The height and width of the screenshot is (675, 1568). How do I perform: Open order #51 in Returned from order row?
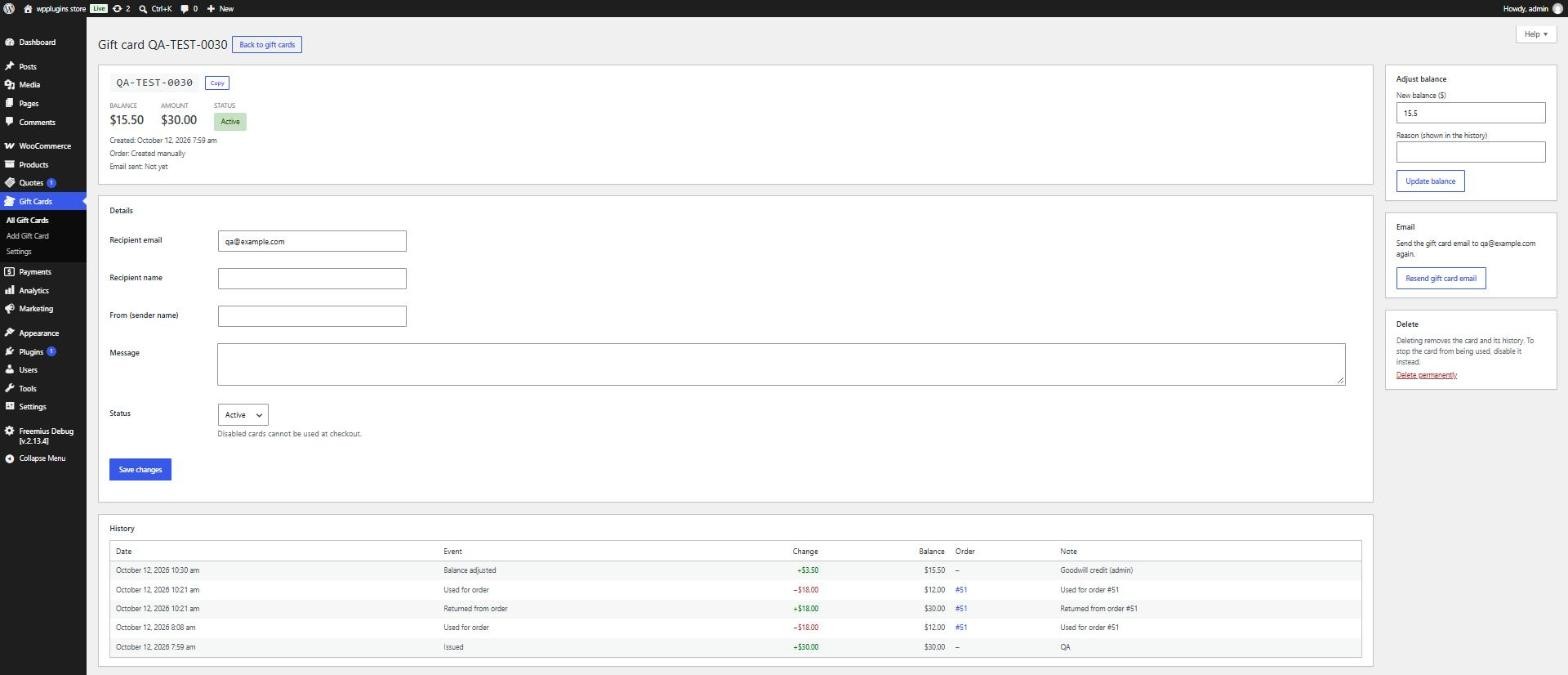tap(961, 609)
